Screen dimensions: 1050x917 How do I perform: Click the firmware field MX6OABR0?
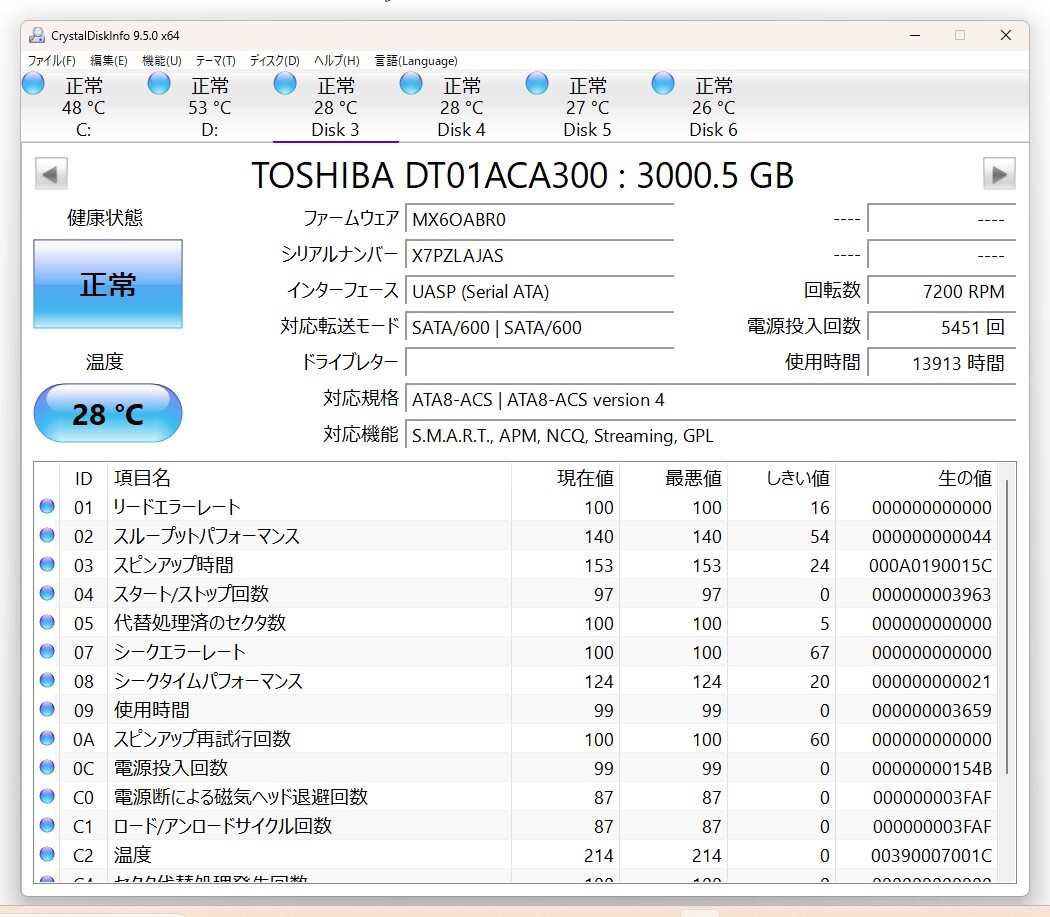click(x=540, y=219)
